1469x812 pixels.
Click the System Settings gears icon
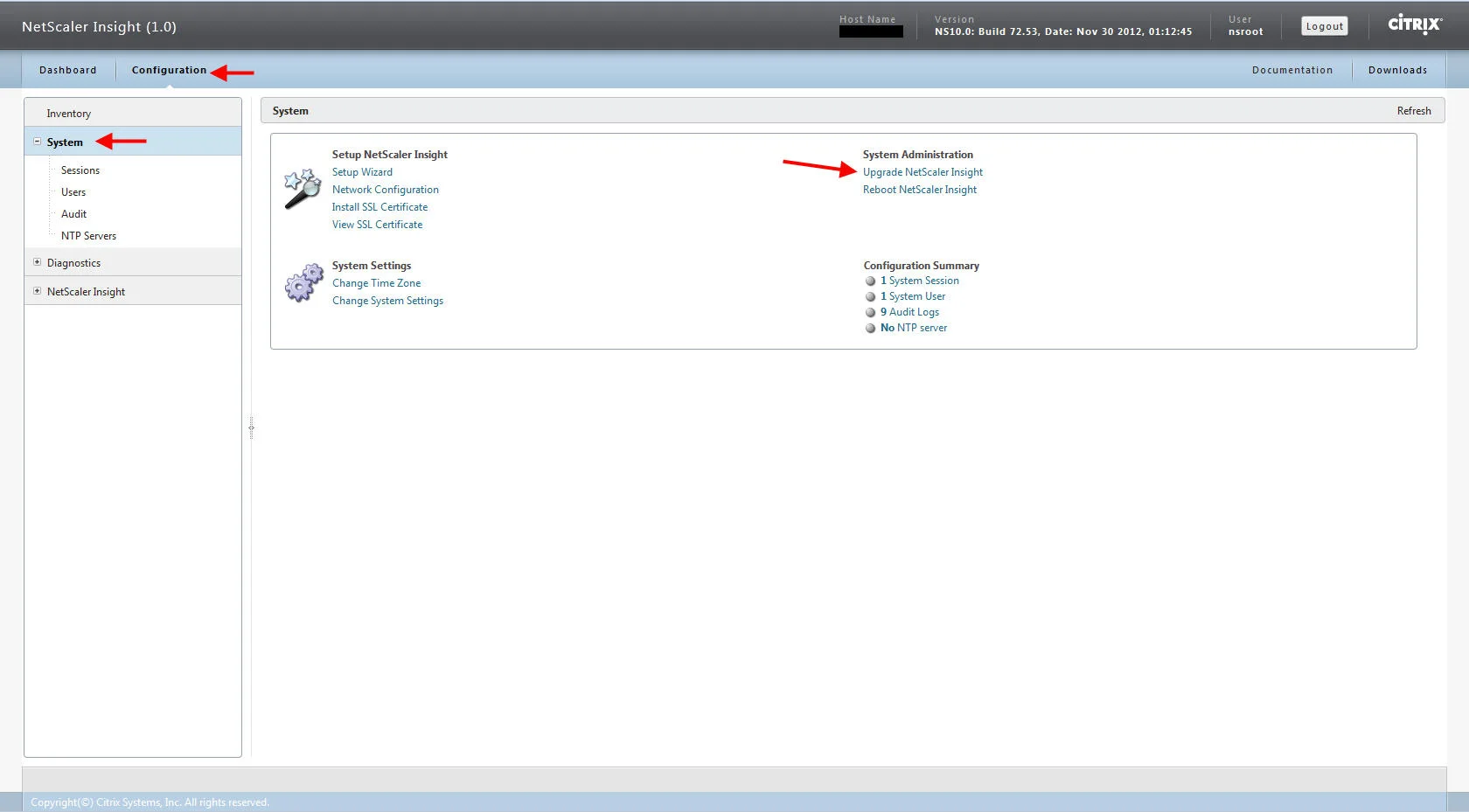[x=303, y=282]
